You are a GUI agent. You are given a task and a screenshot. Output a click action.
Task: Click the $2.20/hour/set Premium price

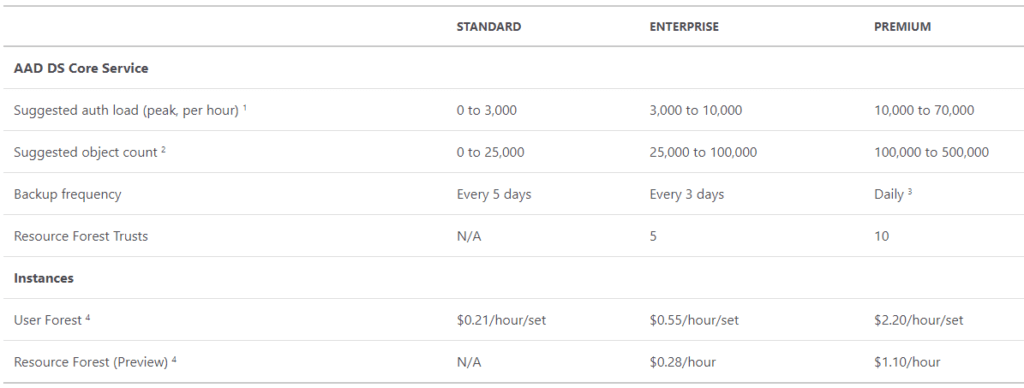point(918,320)
